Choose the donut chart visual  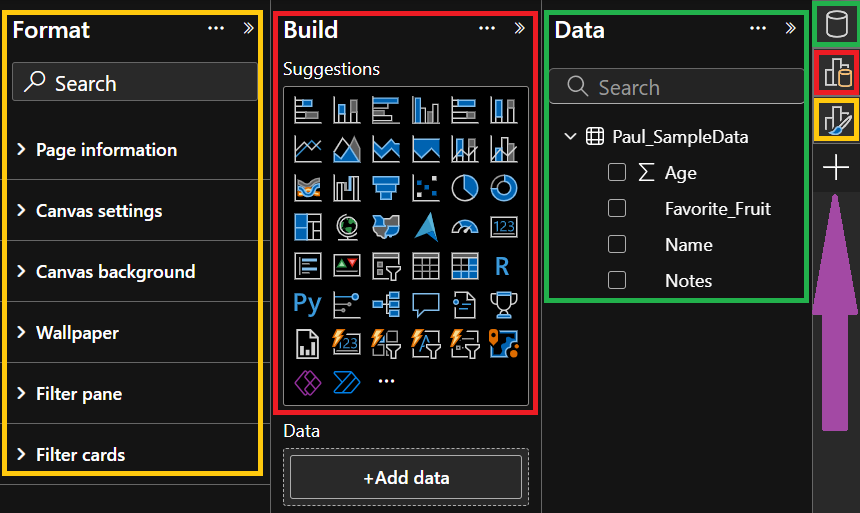503,187
